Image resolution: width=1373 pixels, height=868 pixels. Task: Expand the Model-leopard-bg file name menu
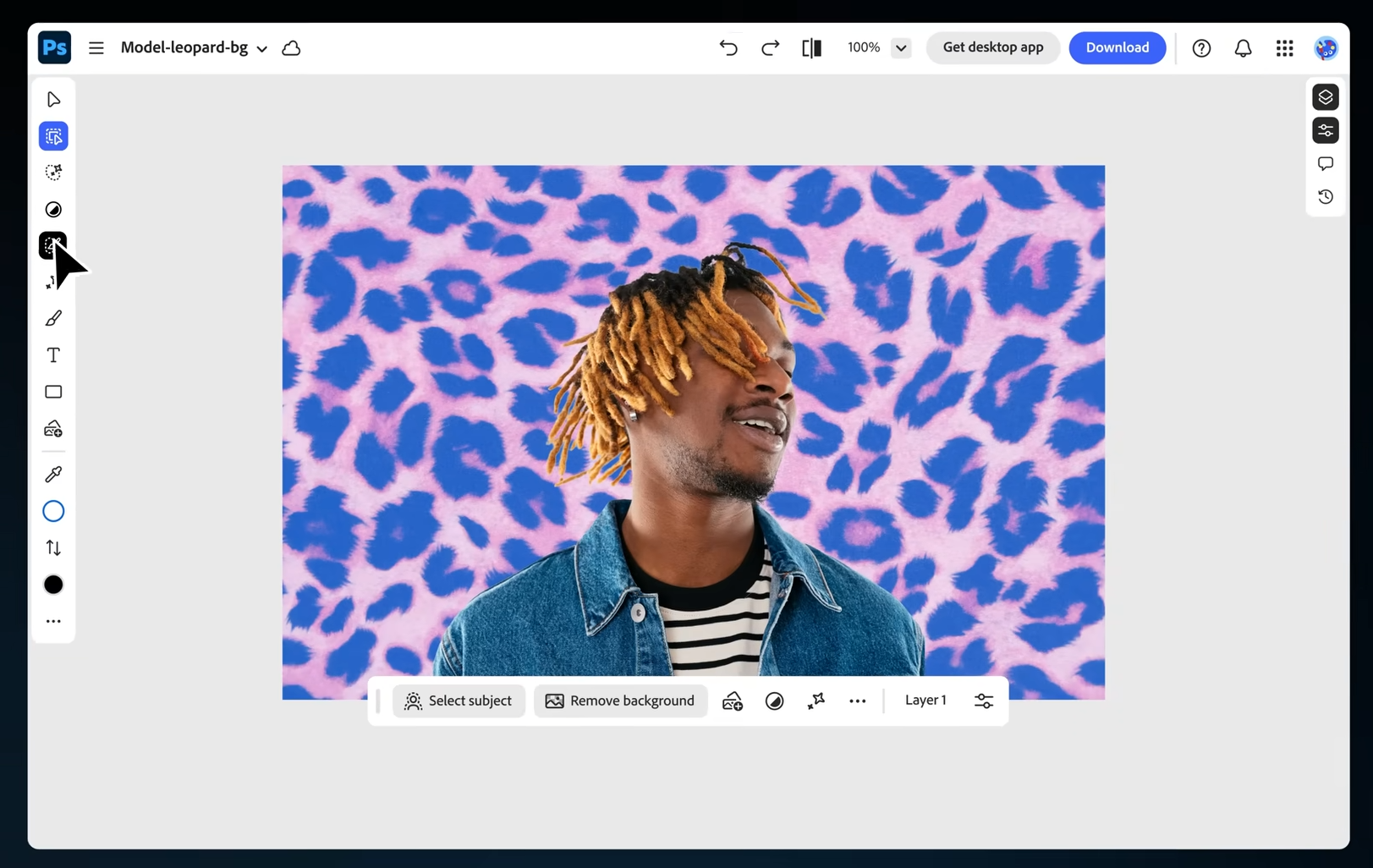(262, 49)
